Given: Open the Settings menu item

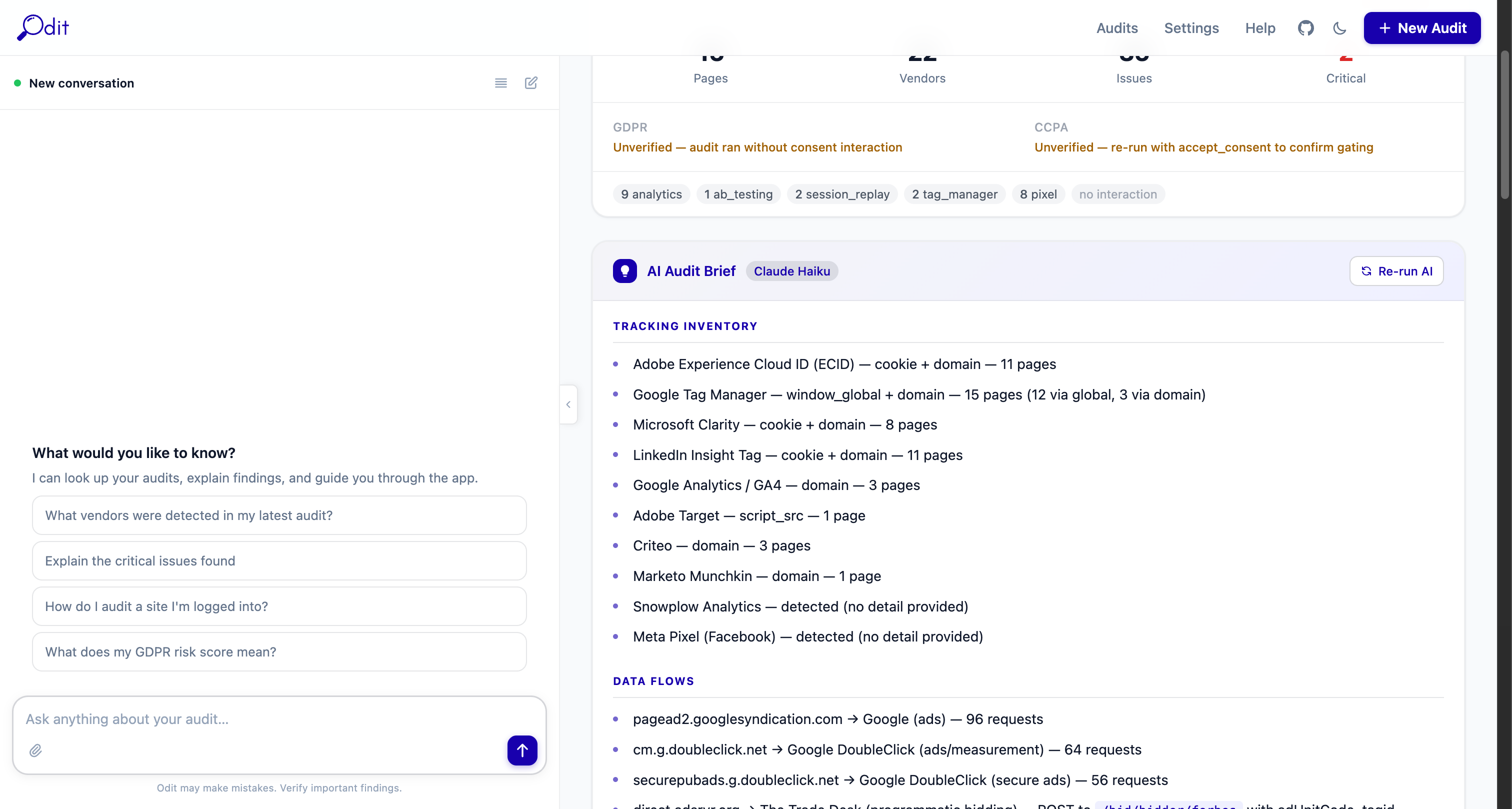Looking at the screenshot, I should (1191, 27).
